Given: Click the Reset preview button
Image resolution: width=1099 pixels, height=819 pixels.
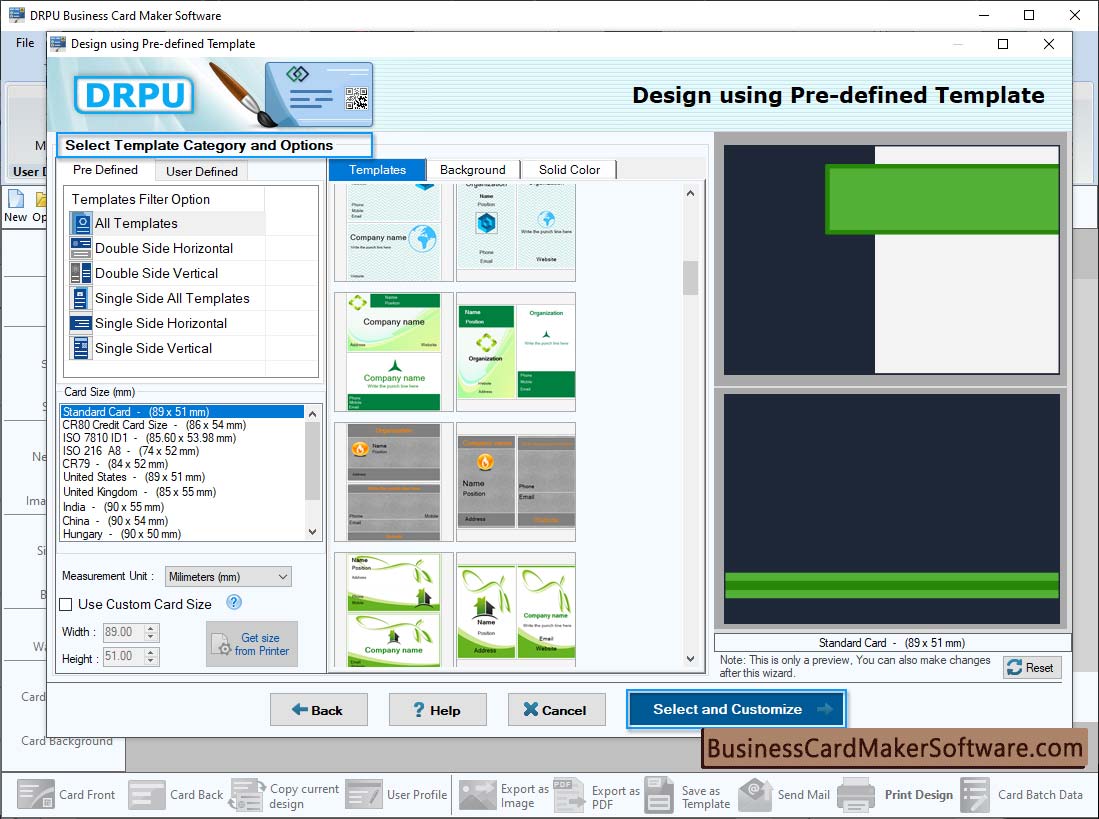Looking at the screenshot, I should coord(1032,668).
